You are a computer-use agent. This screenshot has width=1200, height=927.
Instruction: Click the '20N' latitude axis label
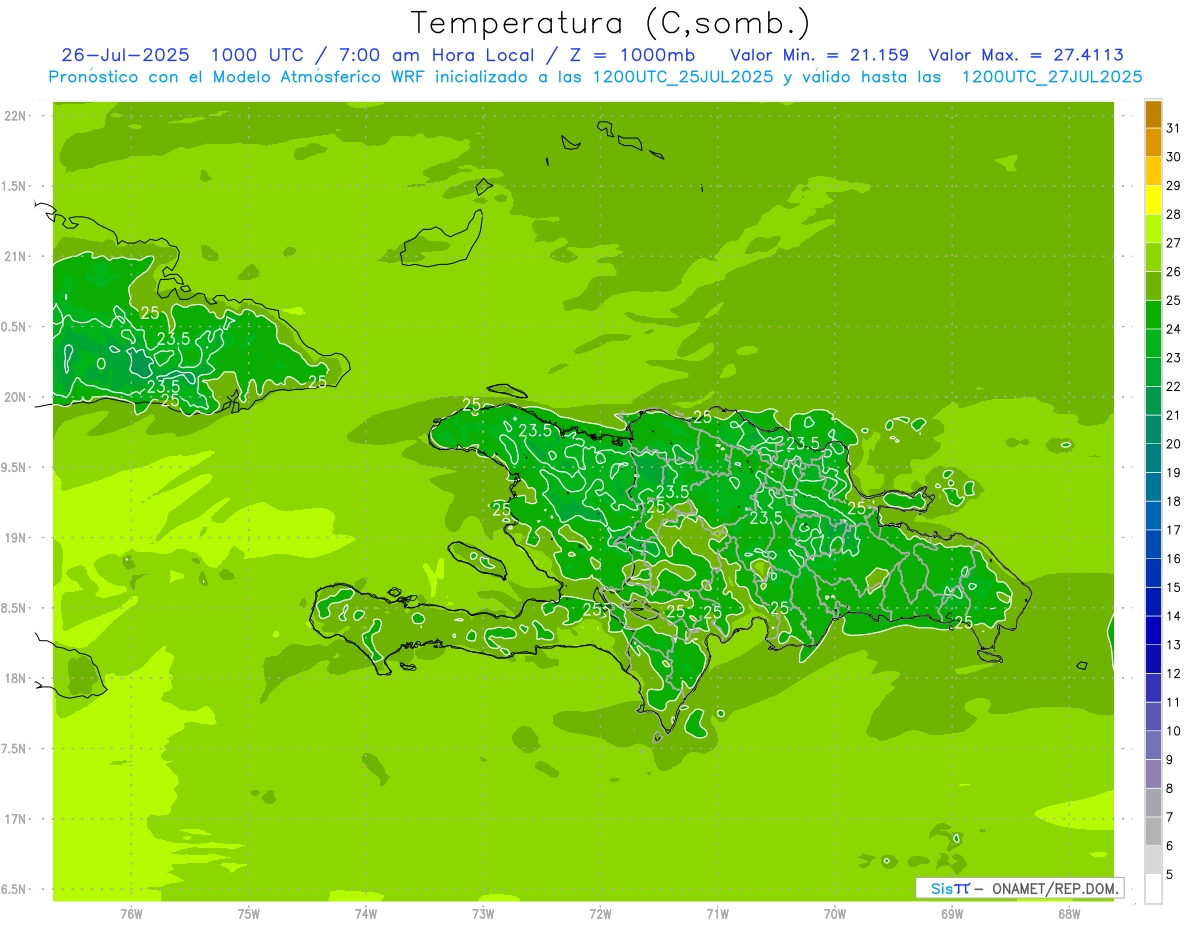(x=16, y=397)
